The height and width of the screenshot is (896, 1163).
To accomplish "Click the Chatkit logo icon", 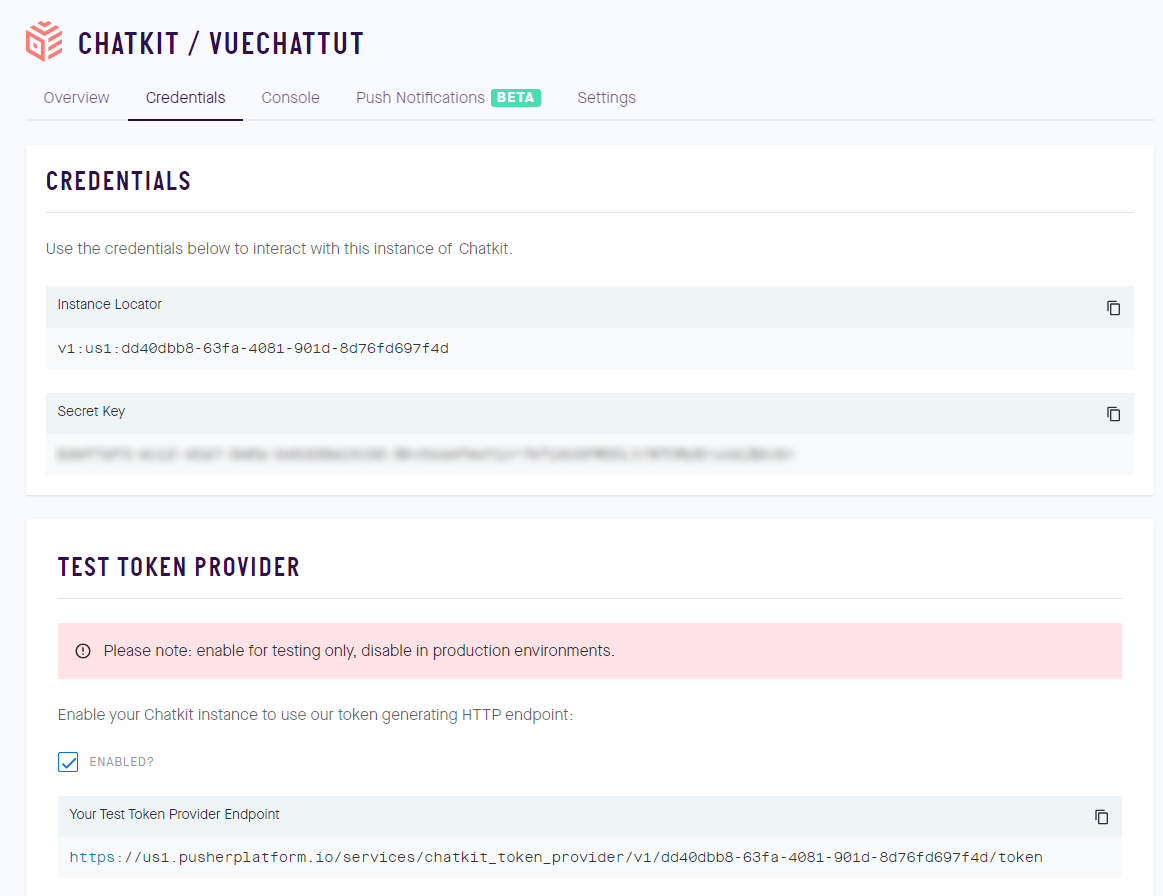I will click(x=44, y=42).
